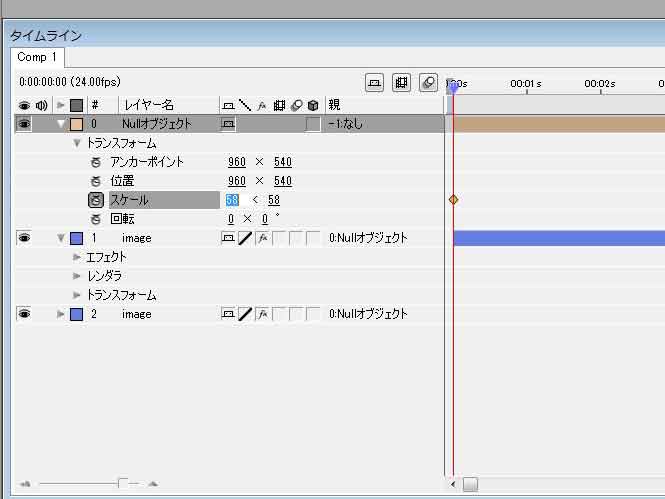Click the zoom-in mountain icon beside the slider
The image size is (665, 499).
pos(153,484)
